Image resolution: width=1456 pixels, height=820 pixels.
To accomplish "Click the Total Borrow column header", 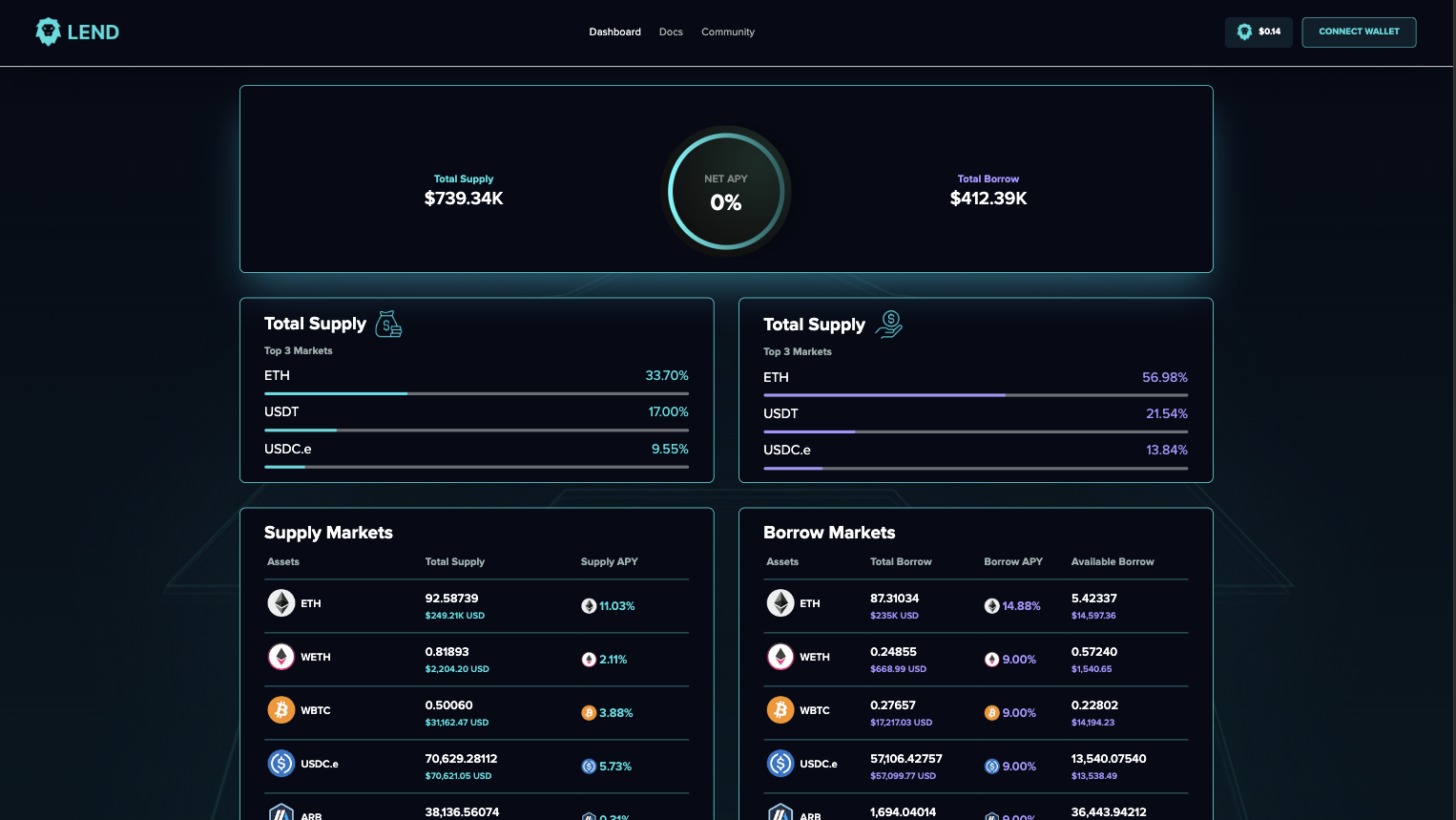I will point(901,561).
